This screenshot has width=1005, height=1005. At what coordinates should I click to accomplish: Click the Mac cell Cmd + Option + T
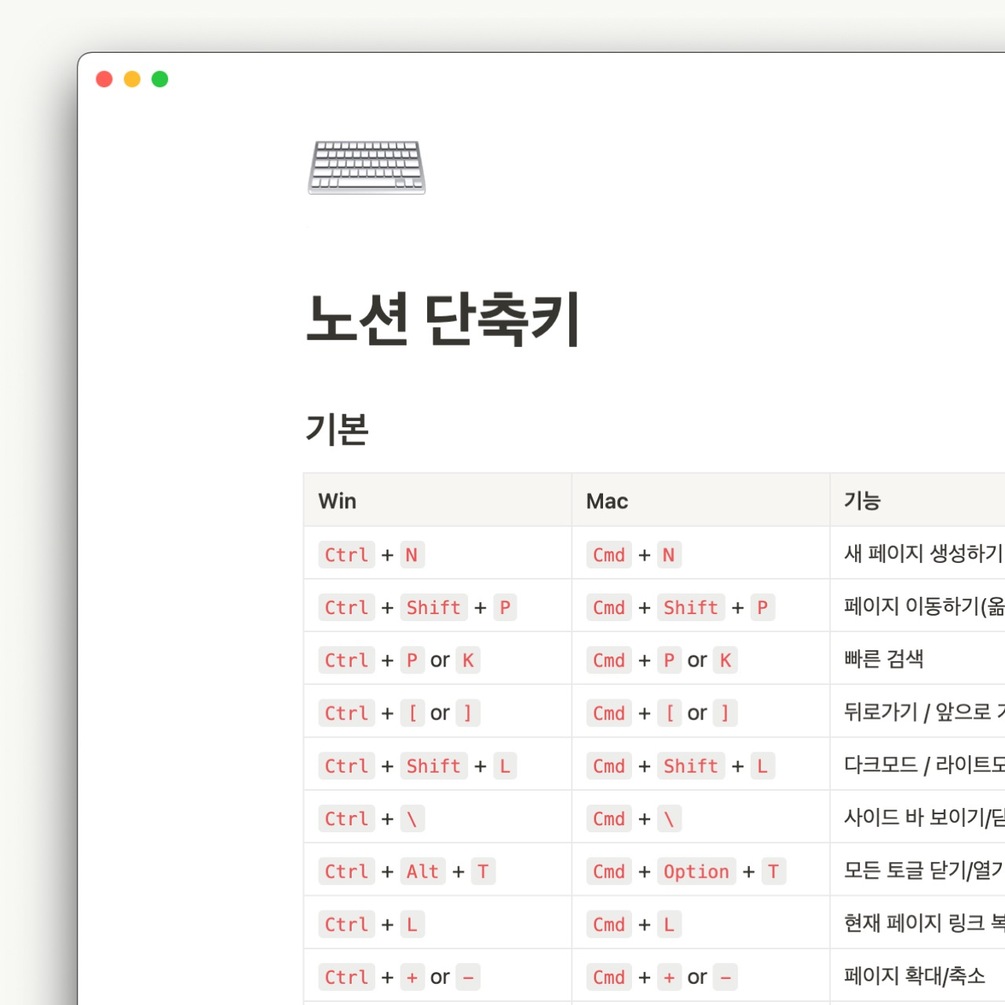point(701,871)
